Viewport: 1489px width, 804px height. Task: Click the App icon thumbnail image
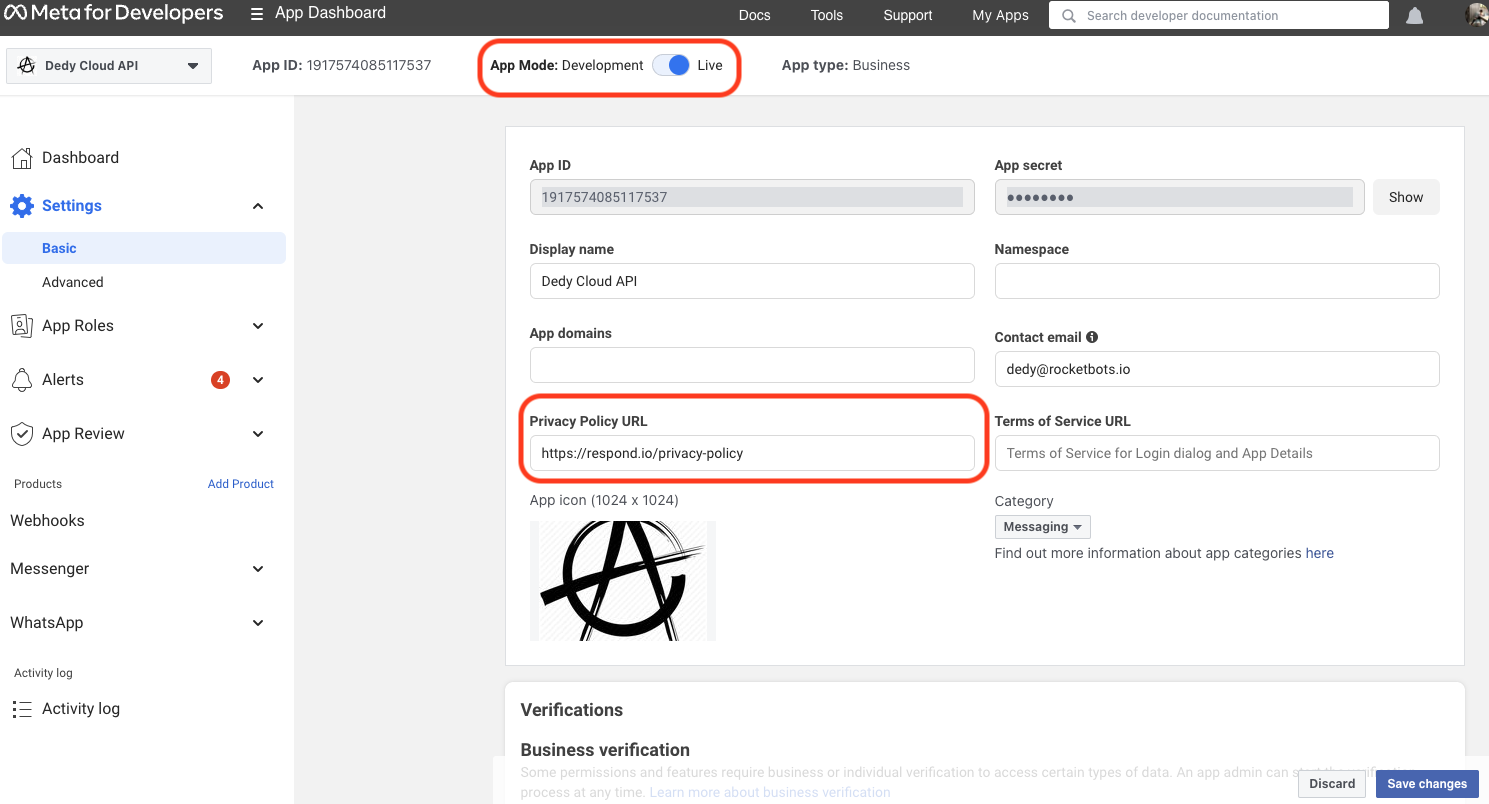pyautogui.click(x=622, y=580)
